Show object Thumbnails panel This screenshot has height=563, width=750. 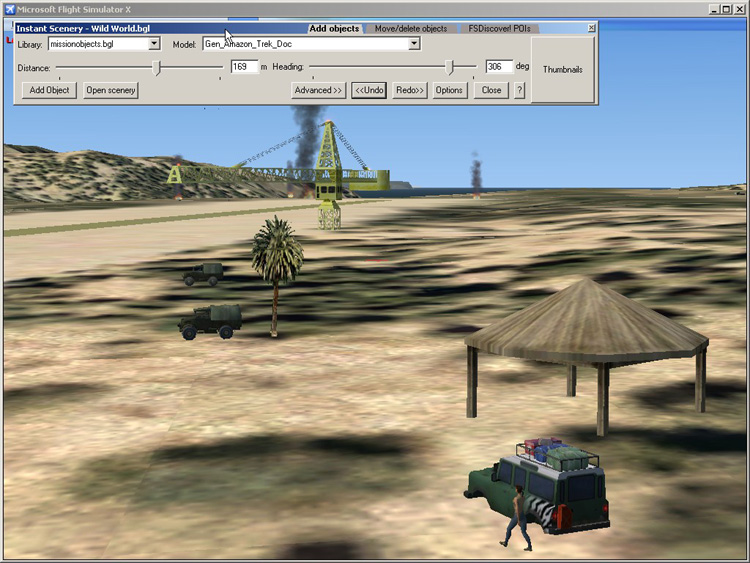[x=562, y=69]
